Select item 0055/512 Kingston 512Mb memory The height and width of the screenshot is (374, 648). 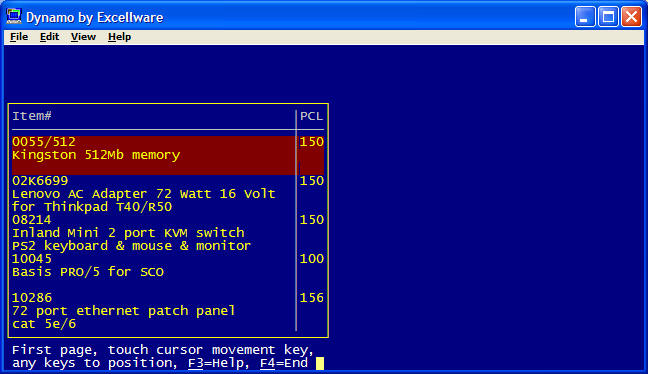(x=168, y=155)
